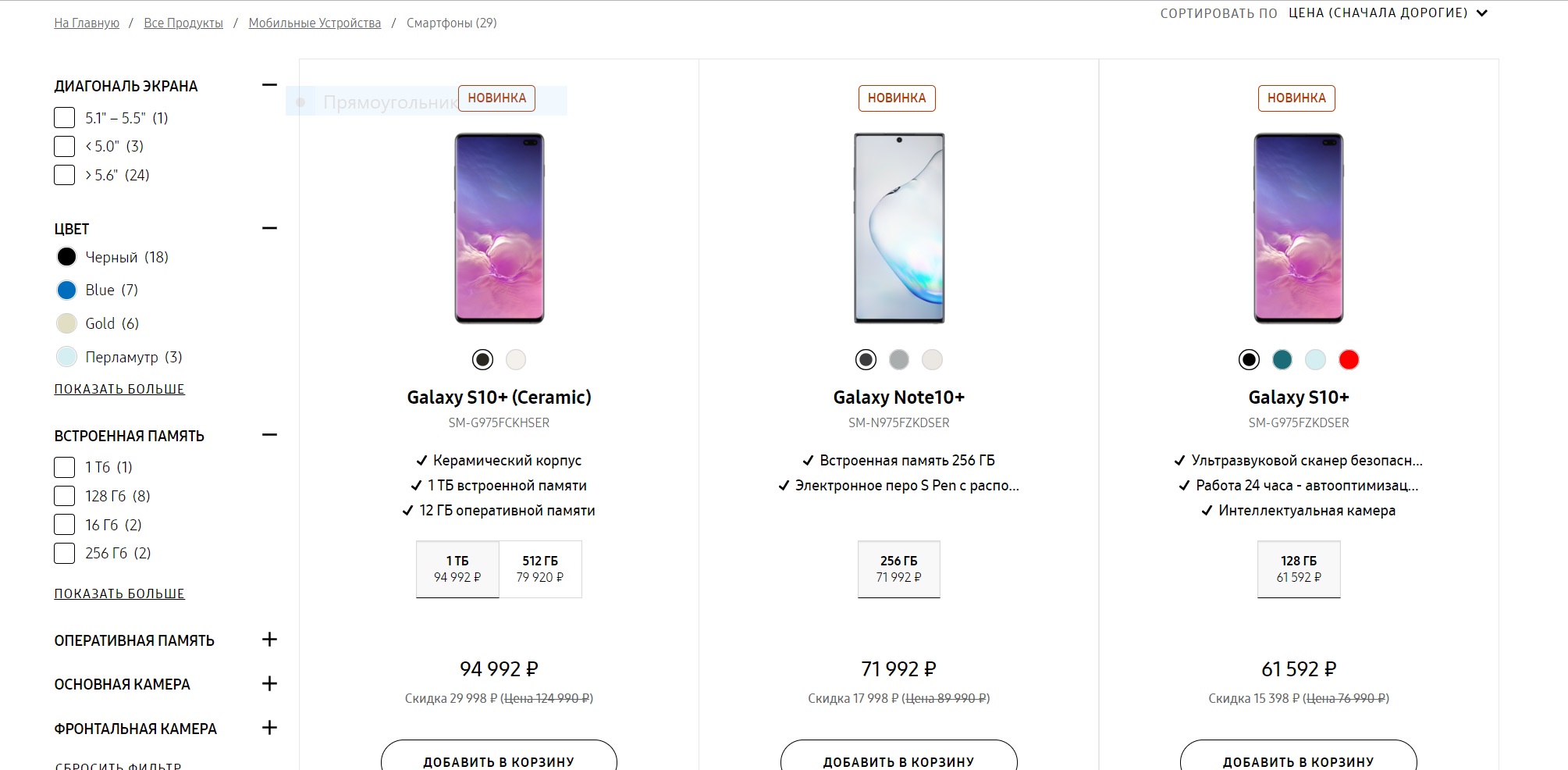This screenshot has width=1568, height=770.
Task: Select gray color for Galaxy Note10+
Action: point(898,359)
